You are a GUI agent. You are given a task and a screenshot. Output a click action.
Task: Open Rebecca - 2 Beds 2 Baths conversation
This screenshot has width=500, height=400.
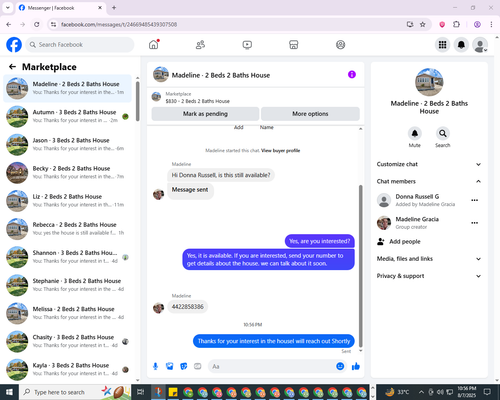coord(68,229)
